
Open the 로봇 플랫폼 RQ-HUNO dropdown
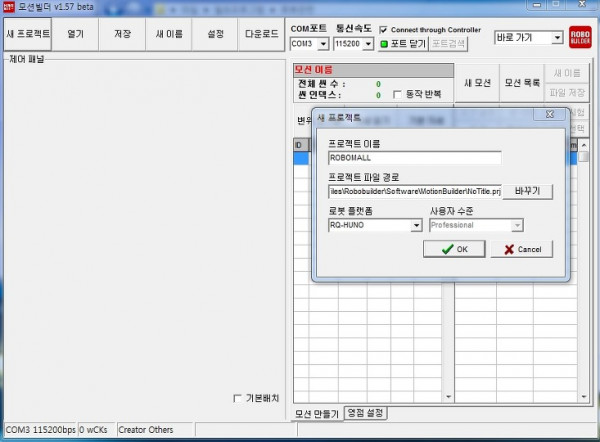[417, 225]
